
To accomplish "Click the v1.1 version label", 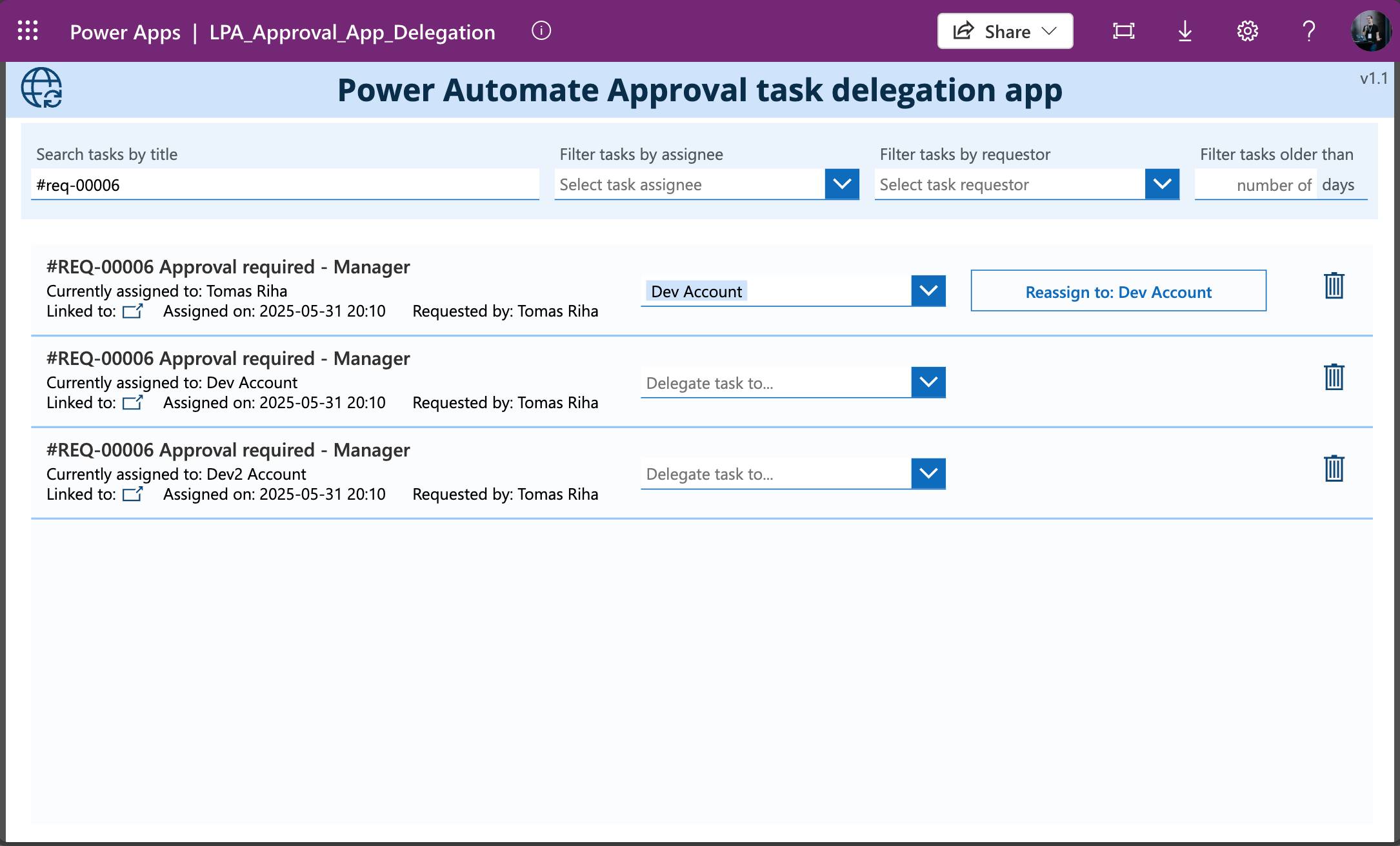I will coord(1374,79).
